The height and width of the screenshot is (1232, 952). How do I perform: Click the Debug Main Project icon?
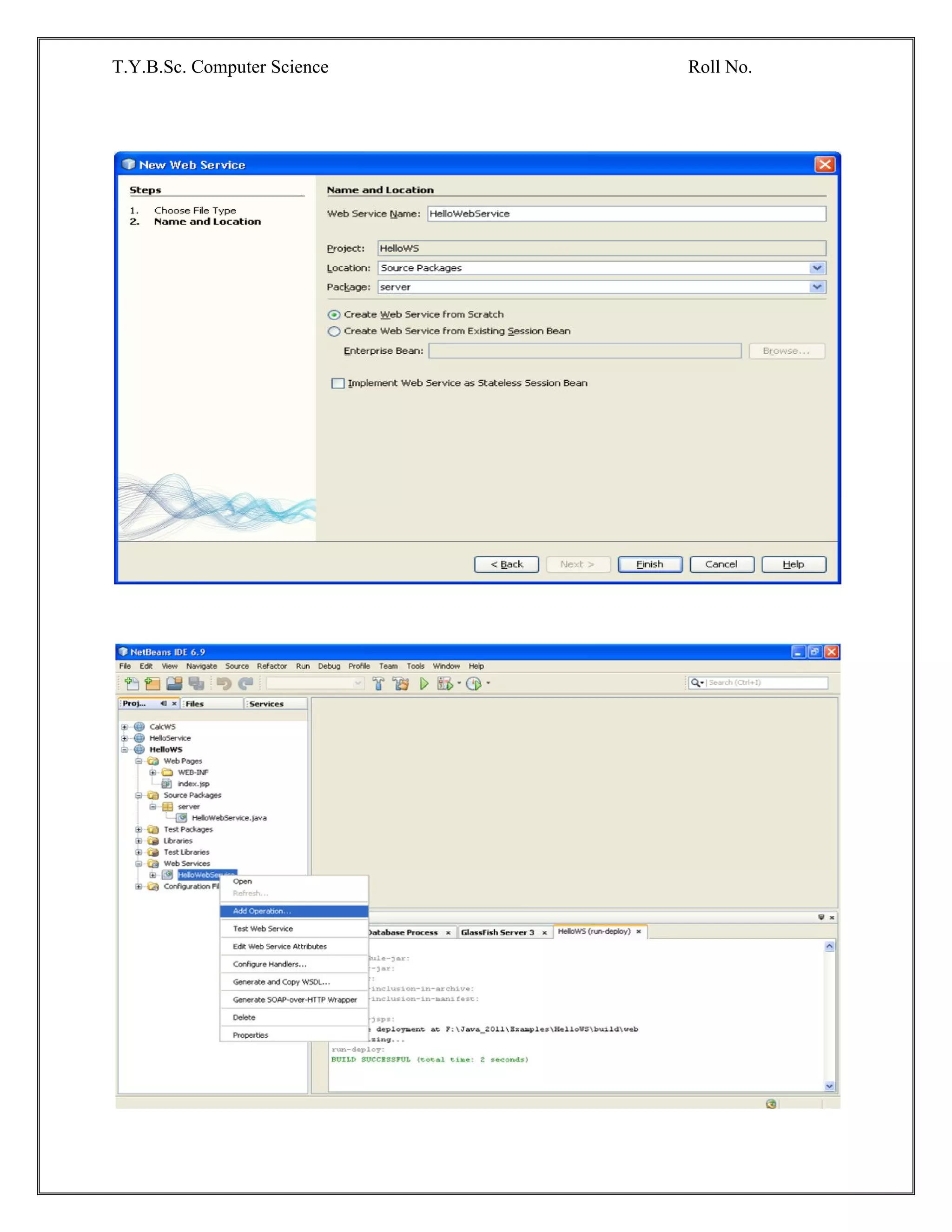pos(445,684)
